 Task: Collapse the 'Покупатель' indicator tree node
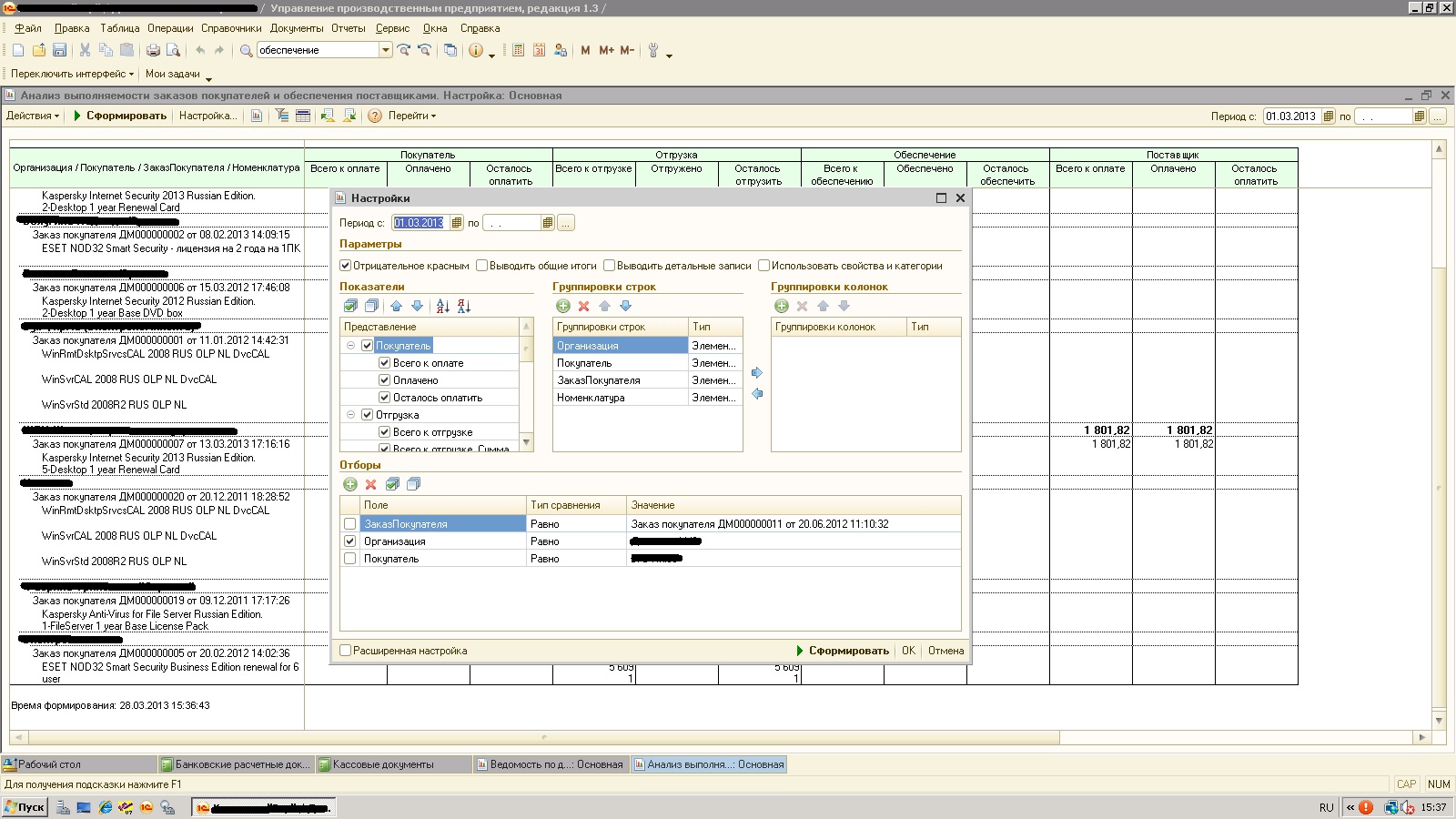click(351, 346)
